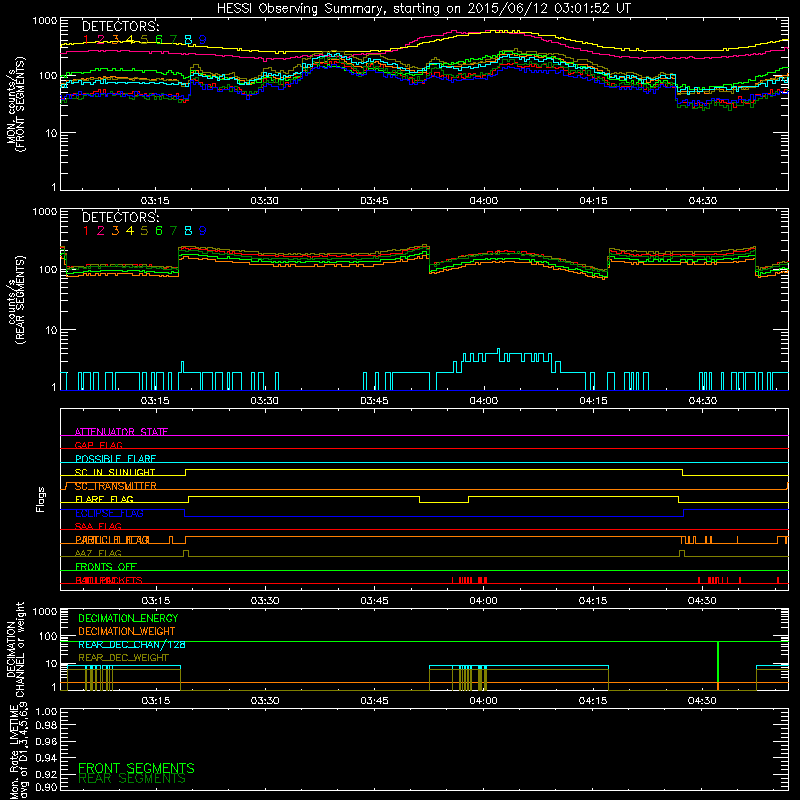The width and height of the screenshot is (800, 800).
Task: Select blue detector 9 in the front segments legend
Action: pyautogui.click(x=203, y=40)
